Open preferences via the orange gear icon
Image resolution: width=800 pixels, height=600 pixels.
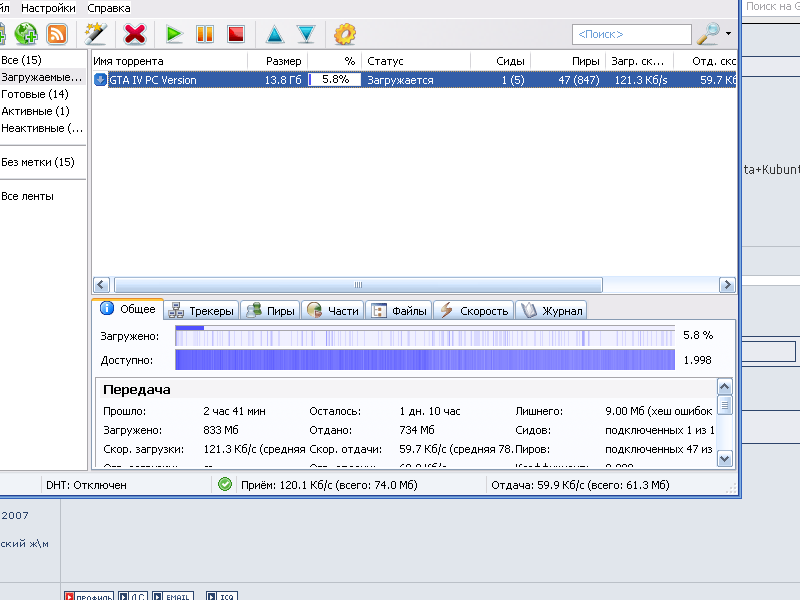(345, 34)
